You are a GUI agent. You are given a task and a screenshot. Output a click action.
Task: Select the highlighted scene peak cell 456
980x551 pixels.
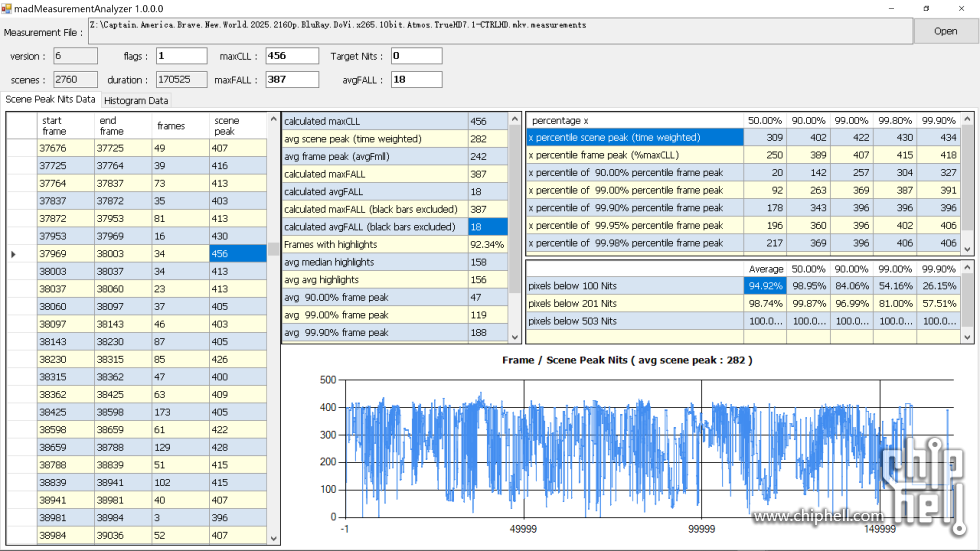237,254
